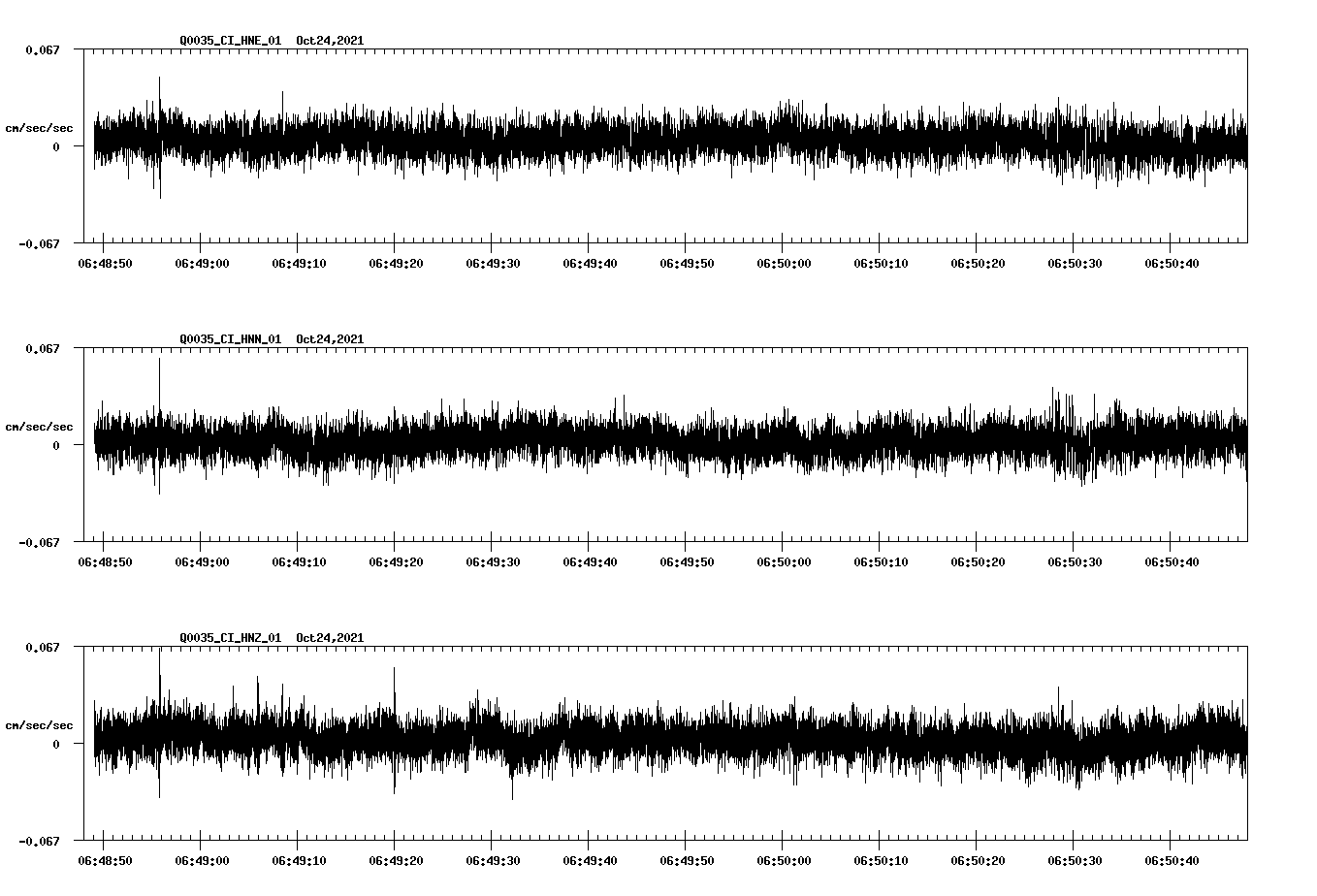Click the -0.067 lower limit of HNN plot

[39, 542]
